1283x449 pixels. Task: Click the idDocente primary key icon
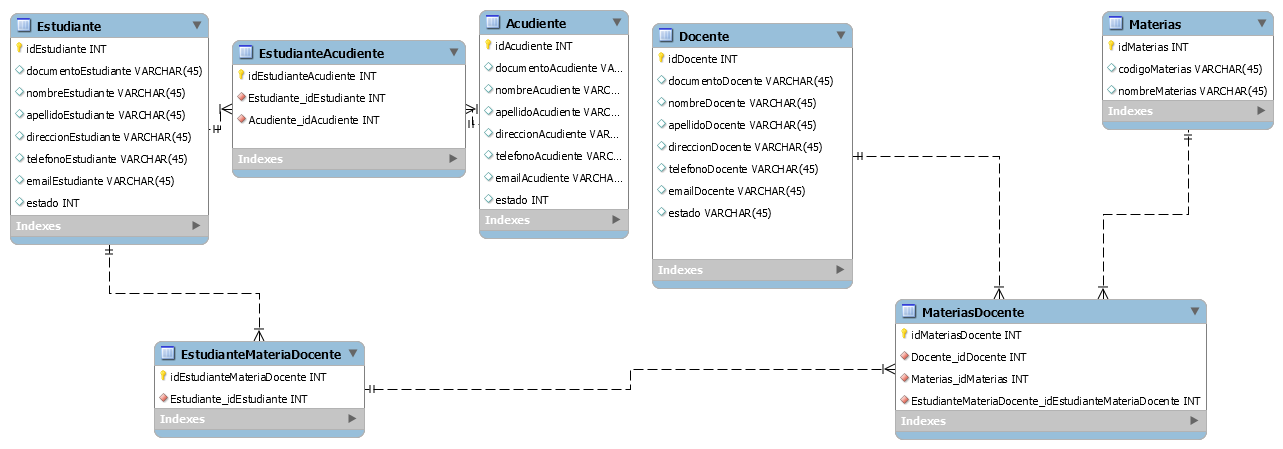point(662,59)
